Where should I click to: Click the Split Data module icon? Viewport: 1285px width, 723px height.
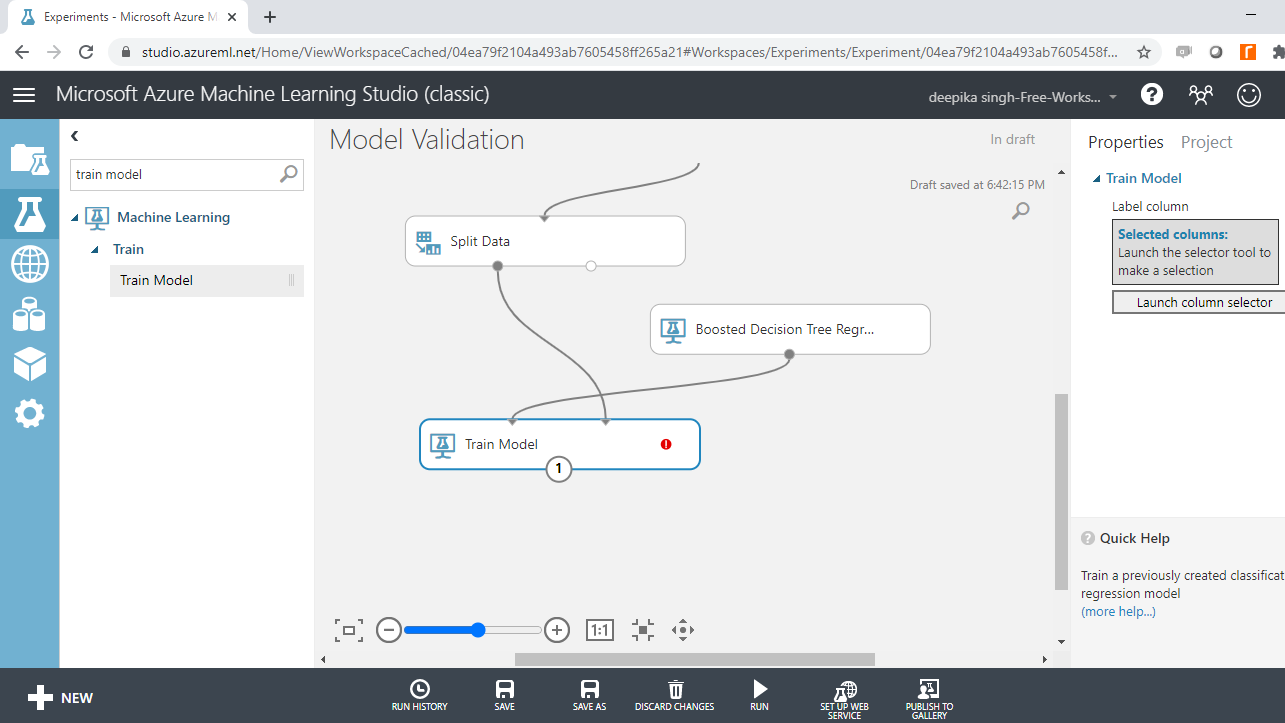428,242
